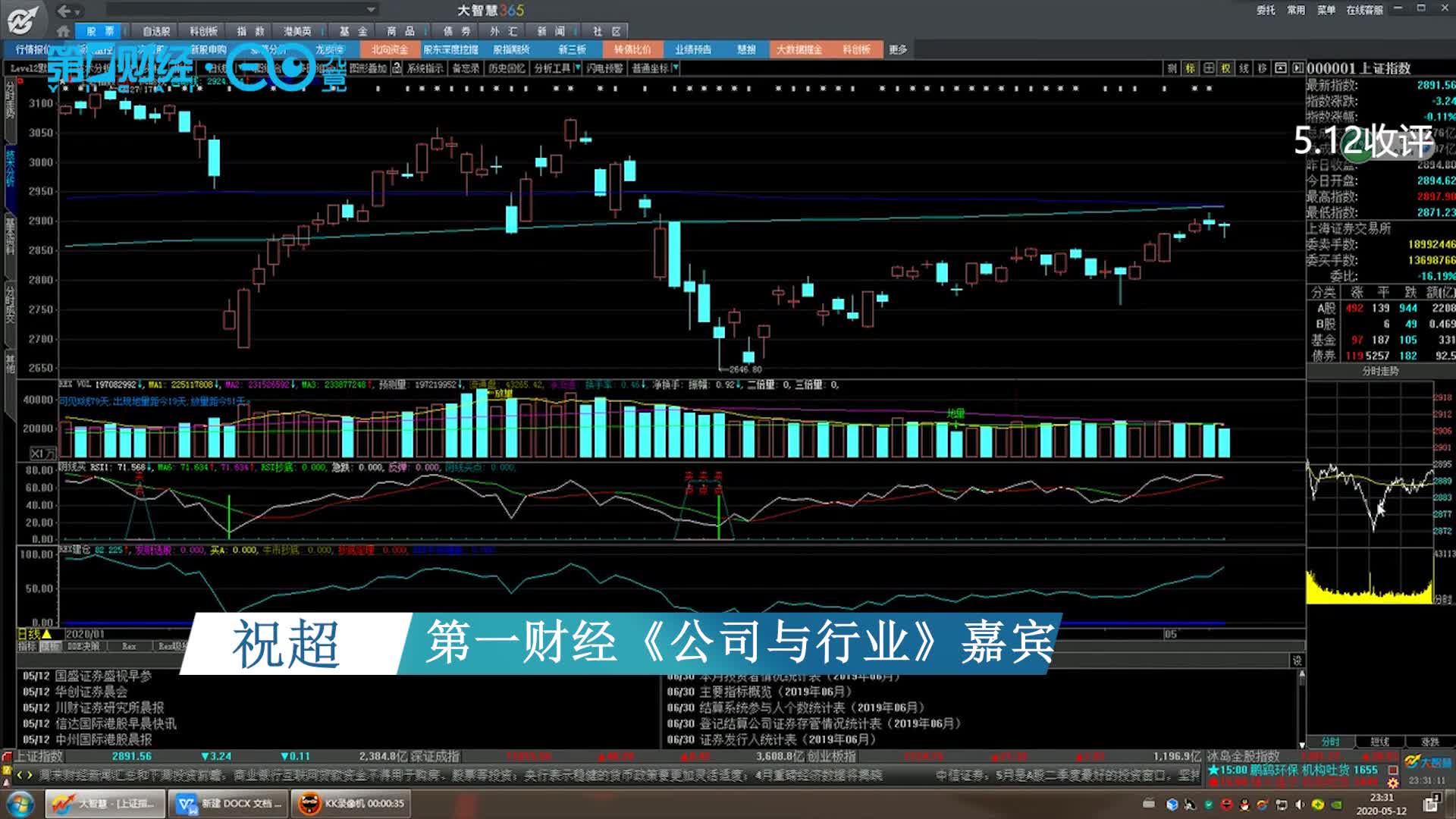Click the 北向资金 button
The width and height of the screenshot is (1456, 819).
(x=390, y=49)
